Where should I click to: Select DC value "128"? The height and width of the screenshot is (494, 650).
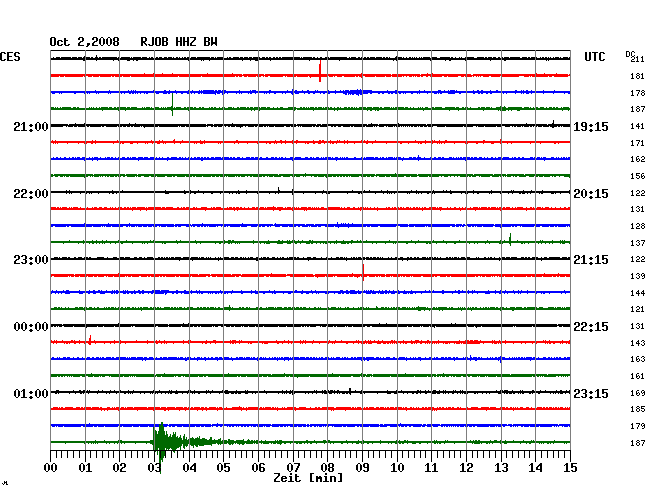click(638, 226)
